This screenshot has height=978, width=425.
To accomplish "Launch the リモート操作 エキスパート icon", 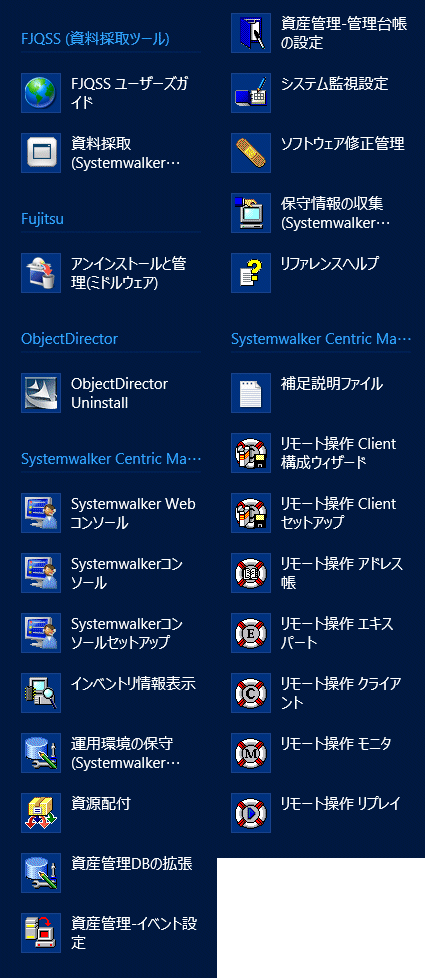I will coord(251,632).
